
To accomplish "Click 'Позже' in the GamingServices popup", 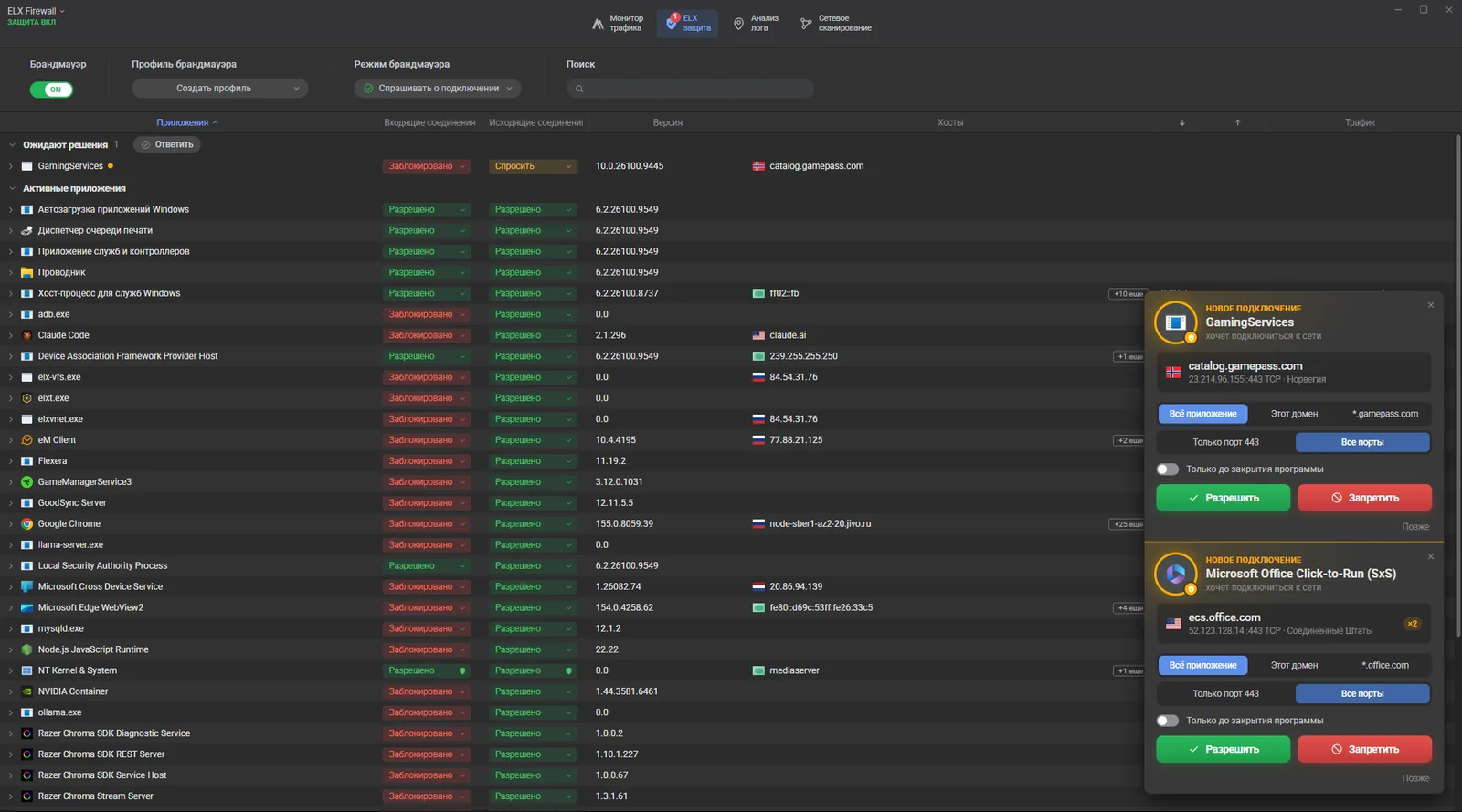I will tap(1415, 527).
